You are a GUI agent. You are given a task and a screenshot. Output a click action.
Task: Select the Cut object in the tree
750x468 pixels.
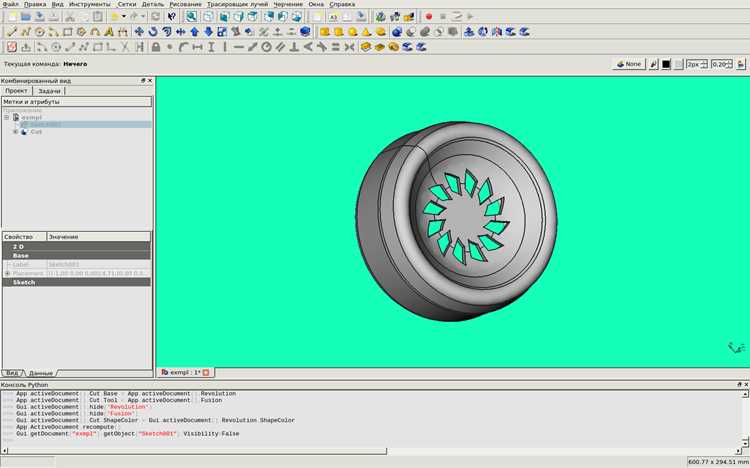[x=36, y=132]
